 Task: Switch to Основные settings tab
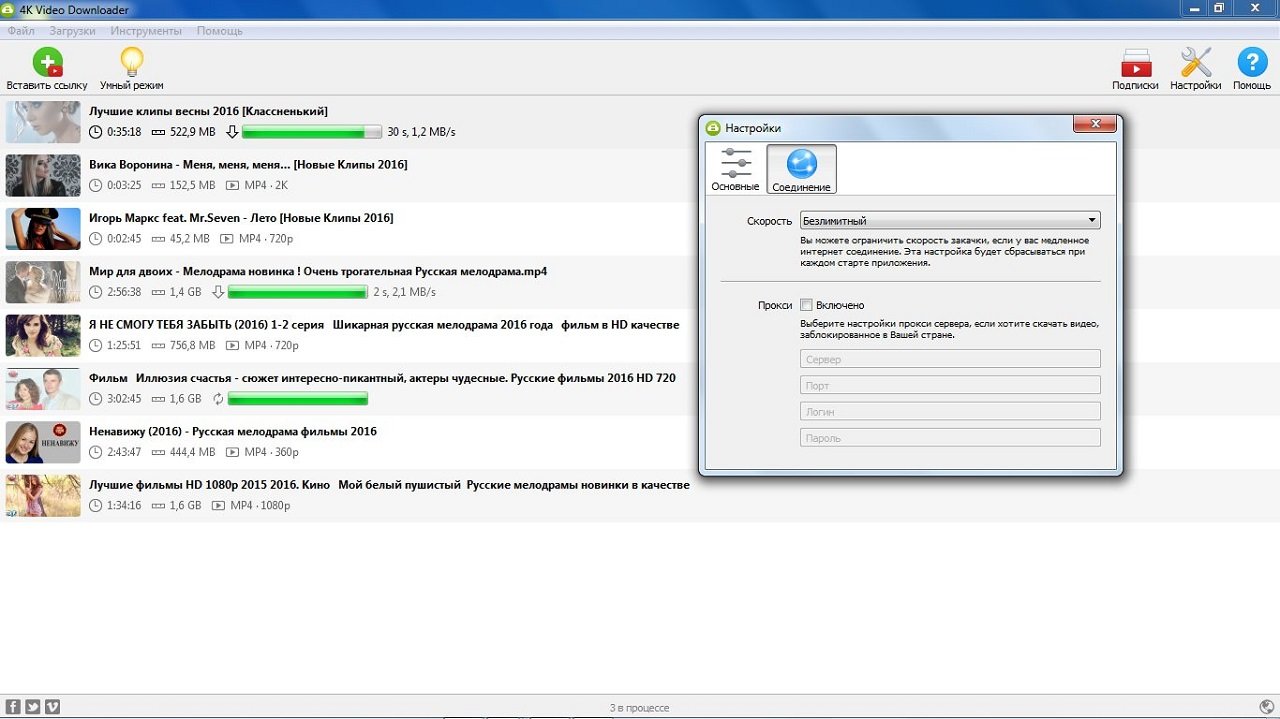click(735, 169)
